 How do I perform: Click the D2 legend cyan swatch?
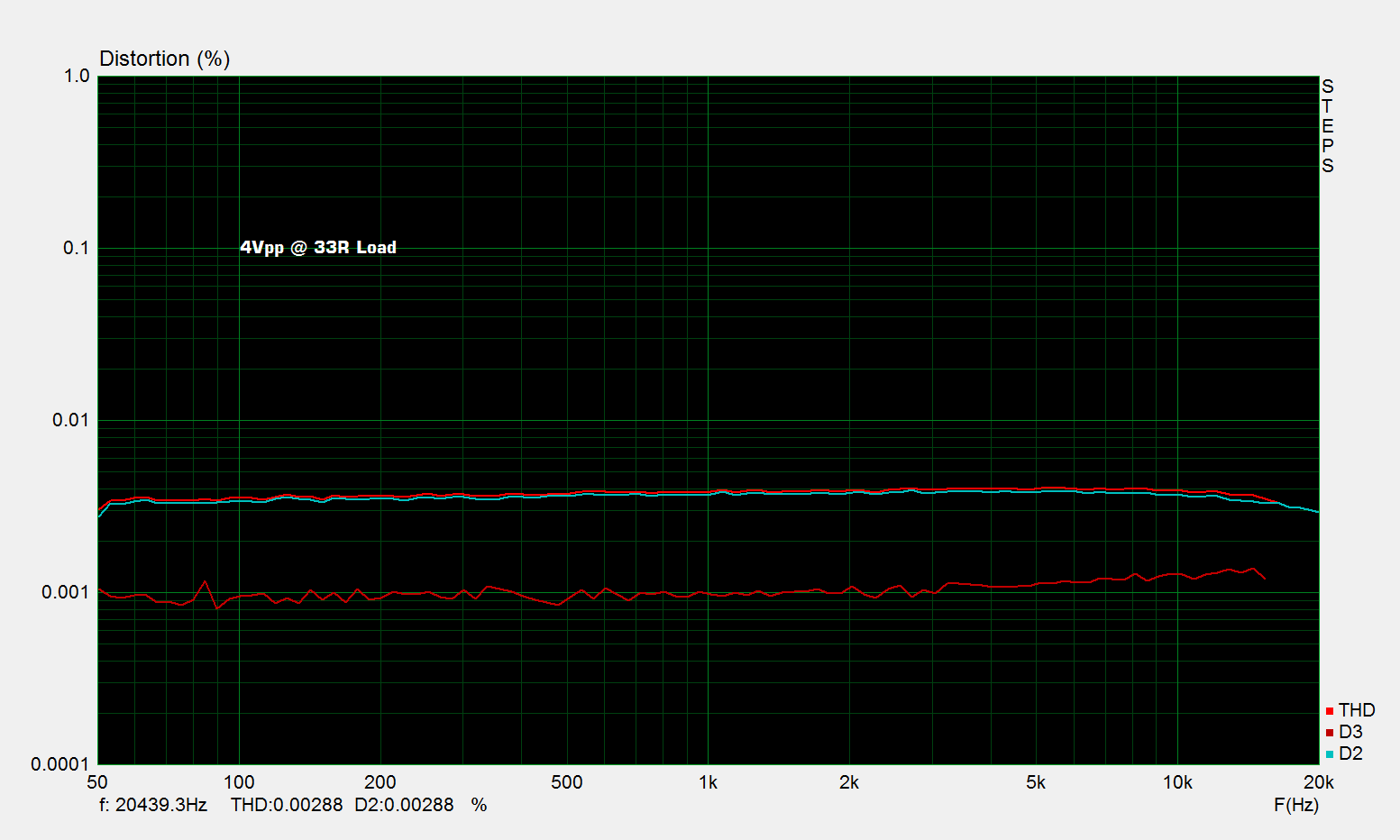coord(1330,754)
